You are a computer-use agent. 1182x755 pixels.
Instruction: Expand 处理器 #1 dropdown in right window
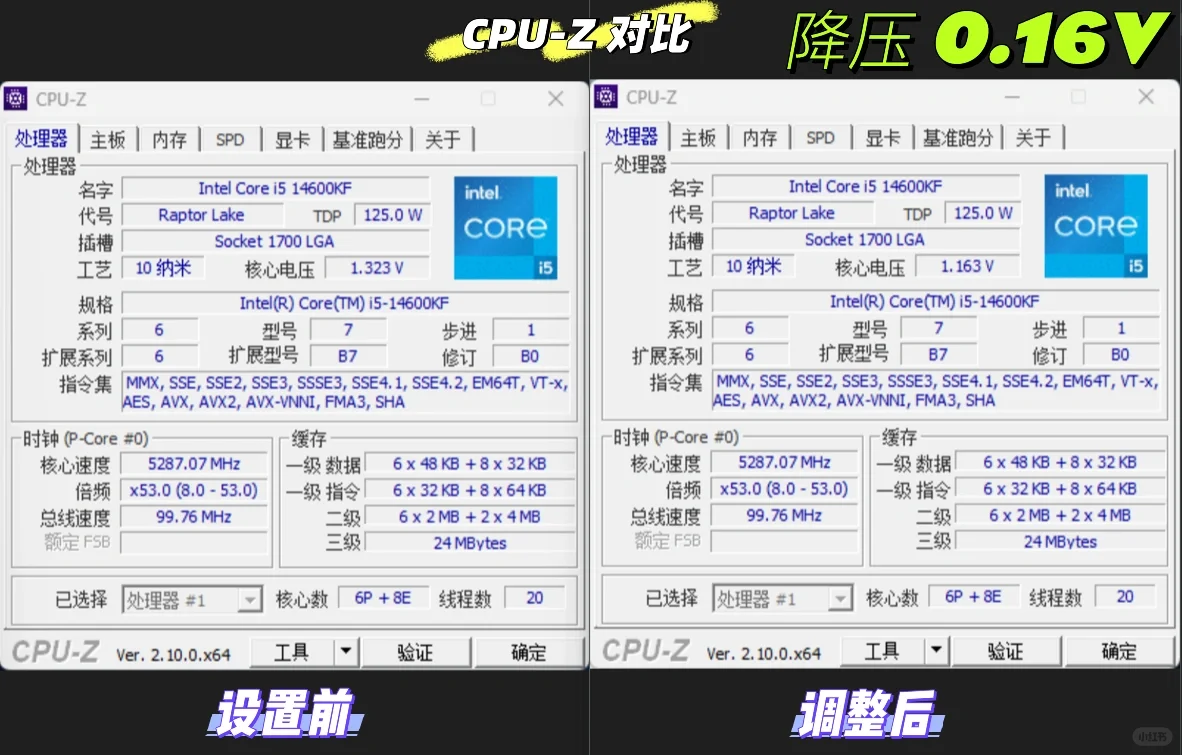[x=840, y=599]
